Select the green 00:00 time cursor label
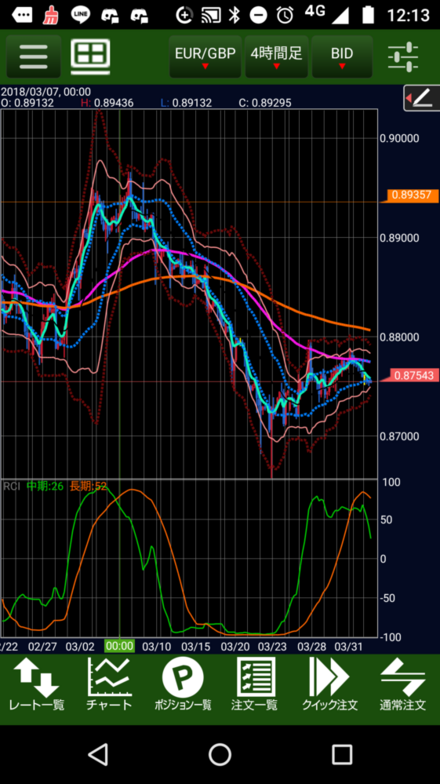This screenshot has height=784, width=440. [120, 646]
